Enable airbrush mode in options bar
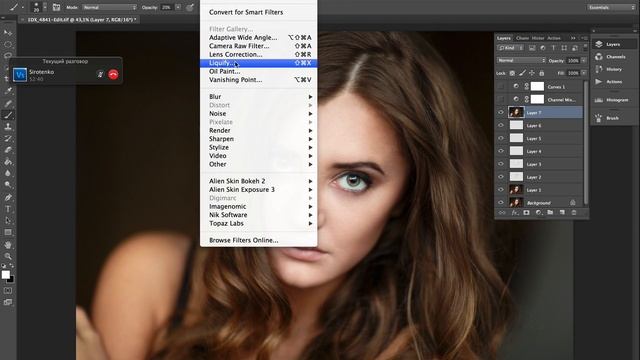This screenshot has height=360, width=640. (x=190, y=7)
